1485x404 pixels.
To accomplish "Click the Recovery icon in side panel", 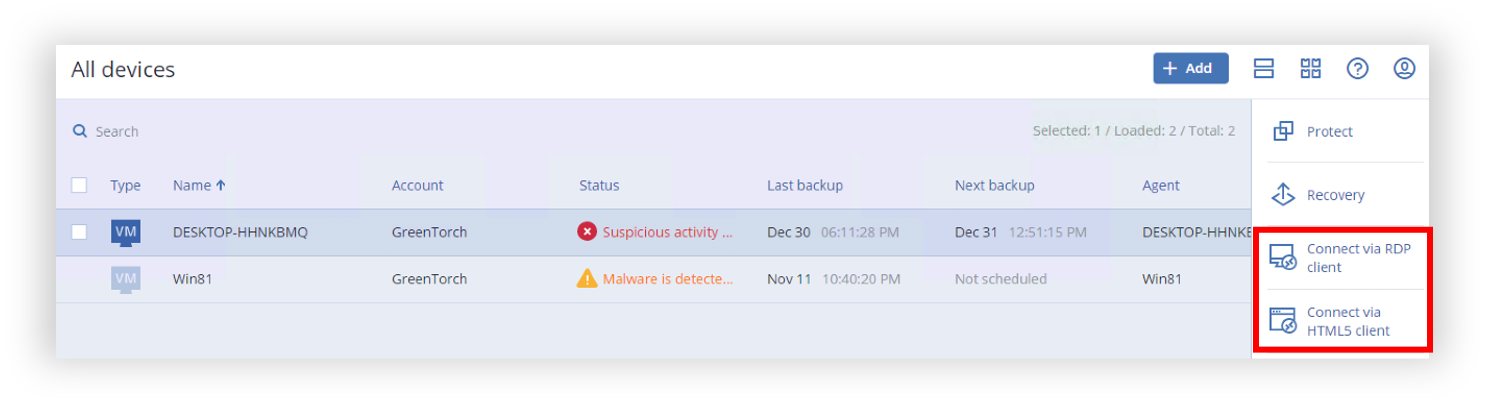I will (x=1283, y=195).
